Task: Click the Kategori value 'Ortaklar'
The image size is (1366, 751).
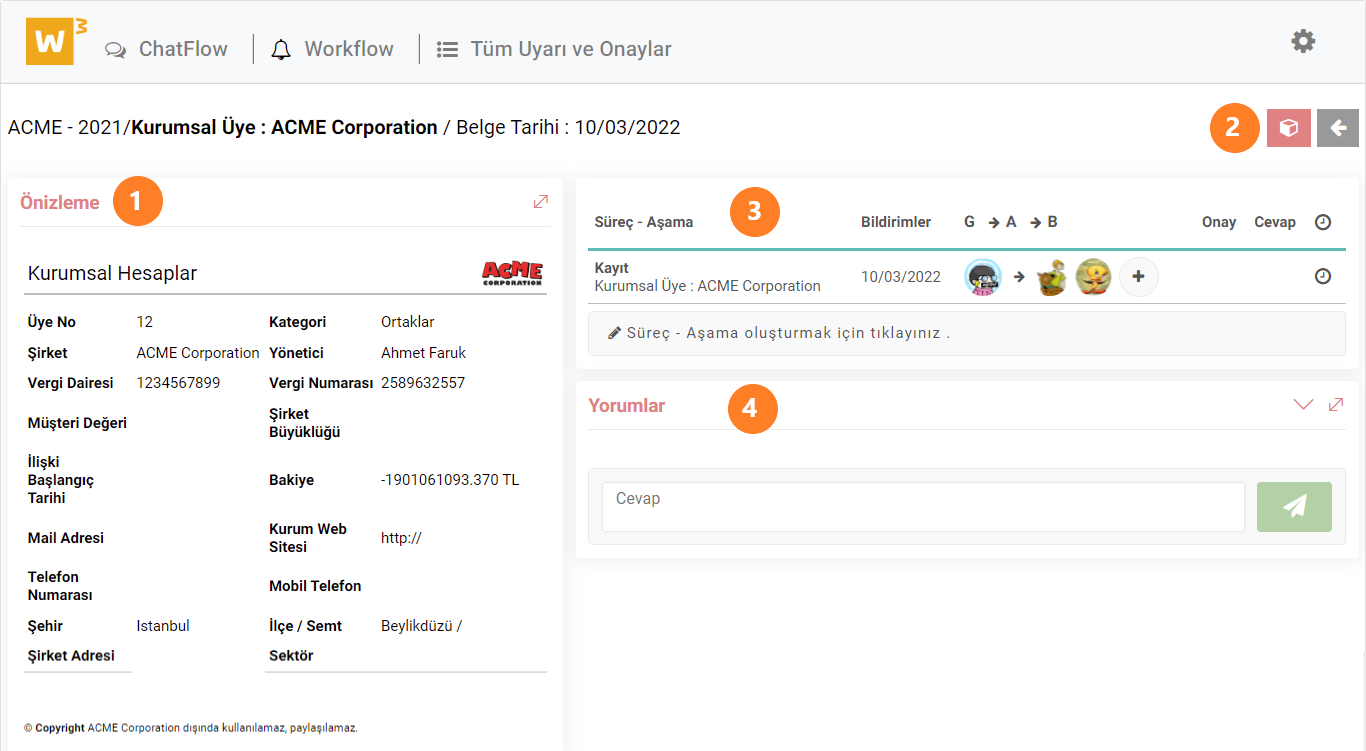Action: (408, 322)
